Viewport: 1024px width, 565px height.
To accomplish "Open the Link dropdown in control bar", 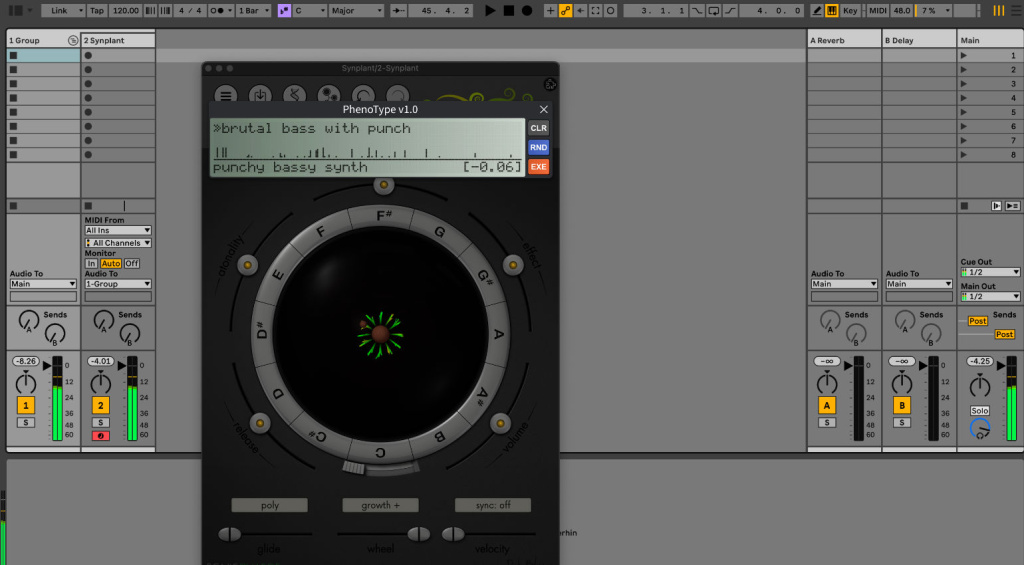I will [63, 10].
